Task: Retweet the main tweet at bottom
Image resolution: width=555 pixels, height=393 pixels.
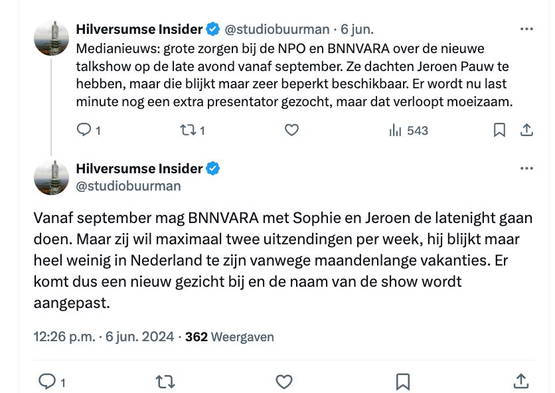Action: [165, 382]
